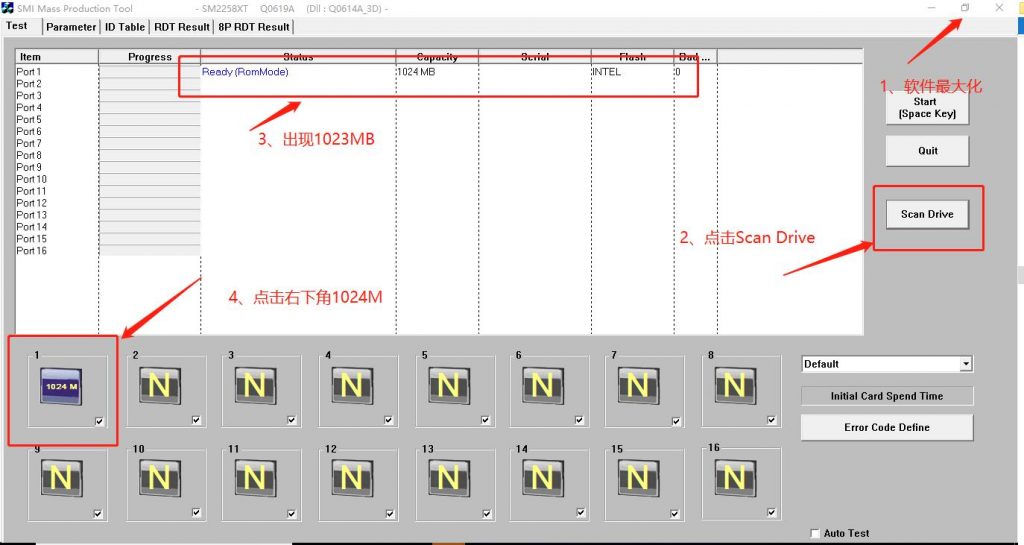Image resolution: width=1024 pixels, height=545 pixels.
Task: Enable the Auto Test checkbox
Action: [x=815, y=534]
